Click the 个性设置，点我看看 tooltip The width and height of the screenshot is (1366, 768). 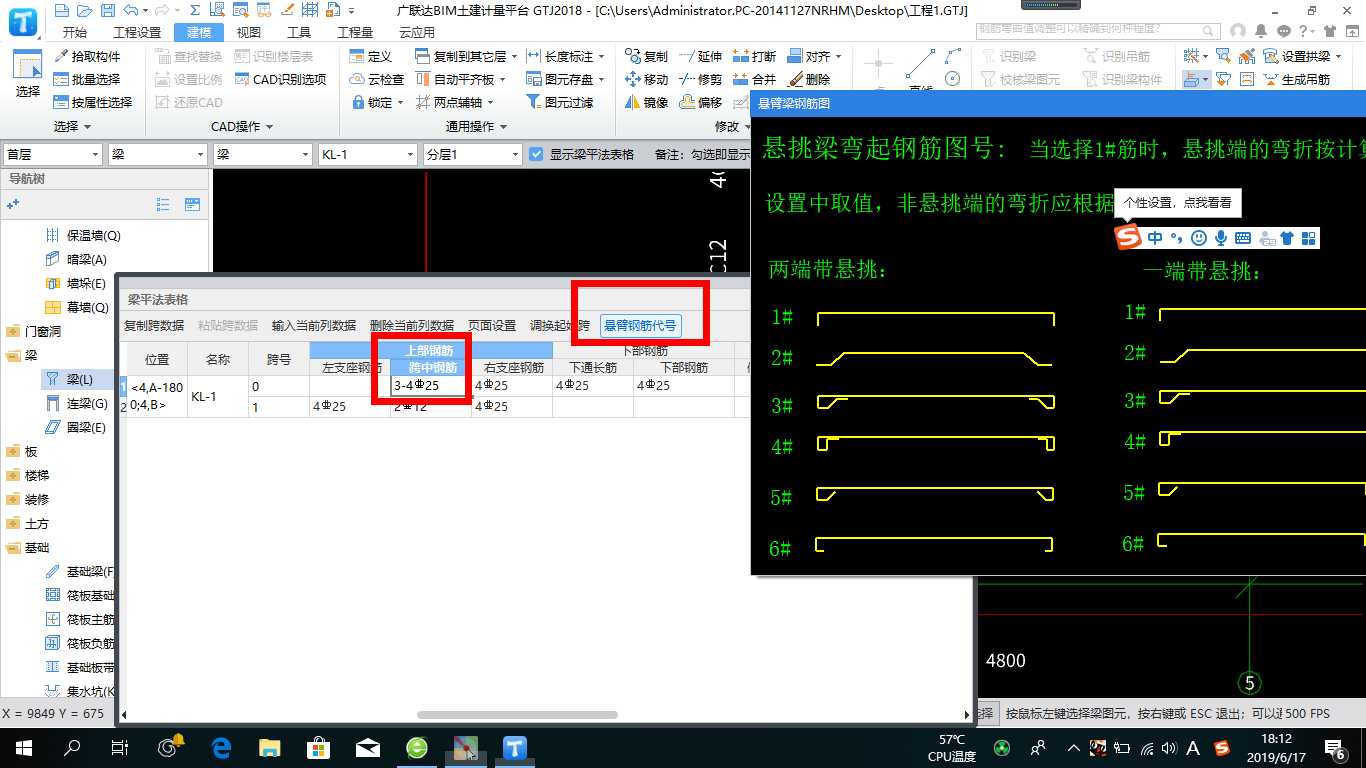click(1177, 203)
